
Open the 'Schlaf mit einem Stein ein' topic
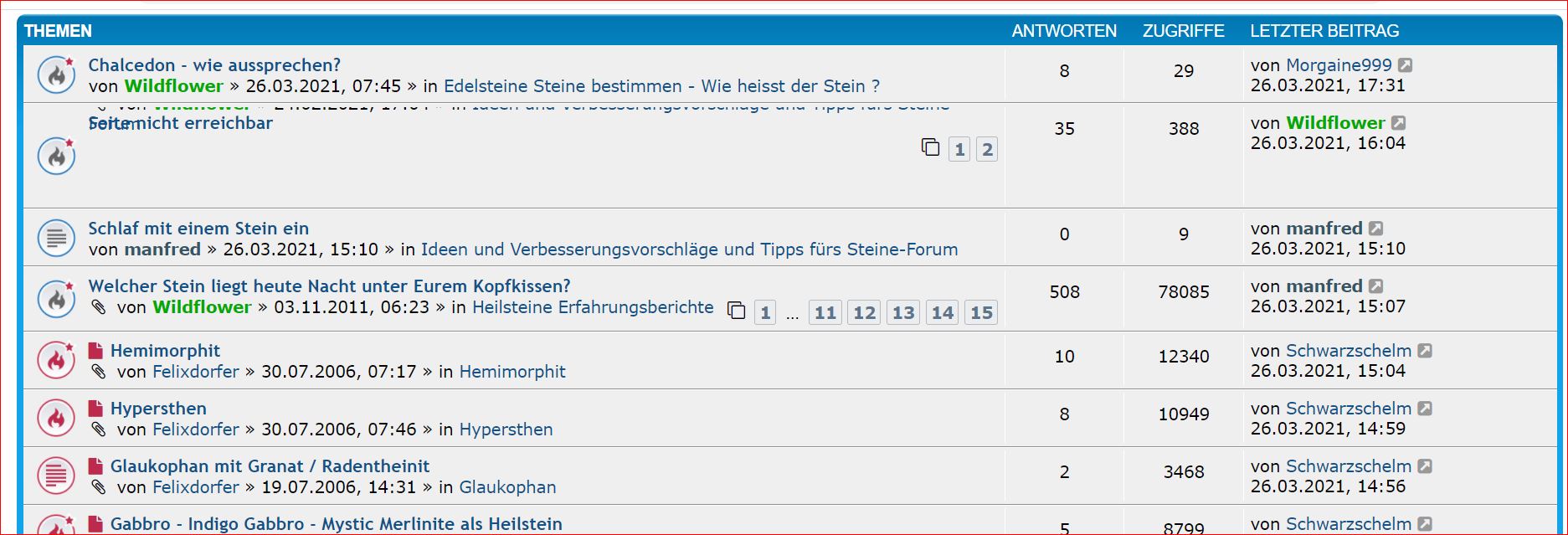pyautogui.click(x=198, y=229)
